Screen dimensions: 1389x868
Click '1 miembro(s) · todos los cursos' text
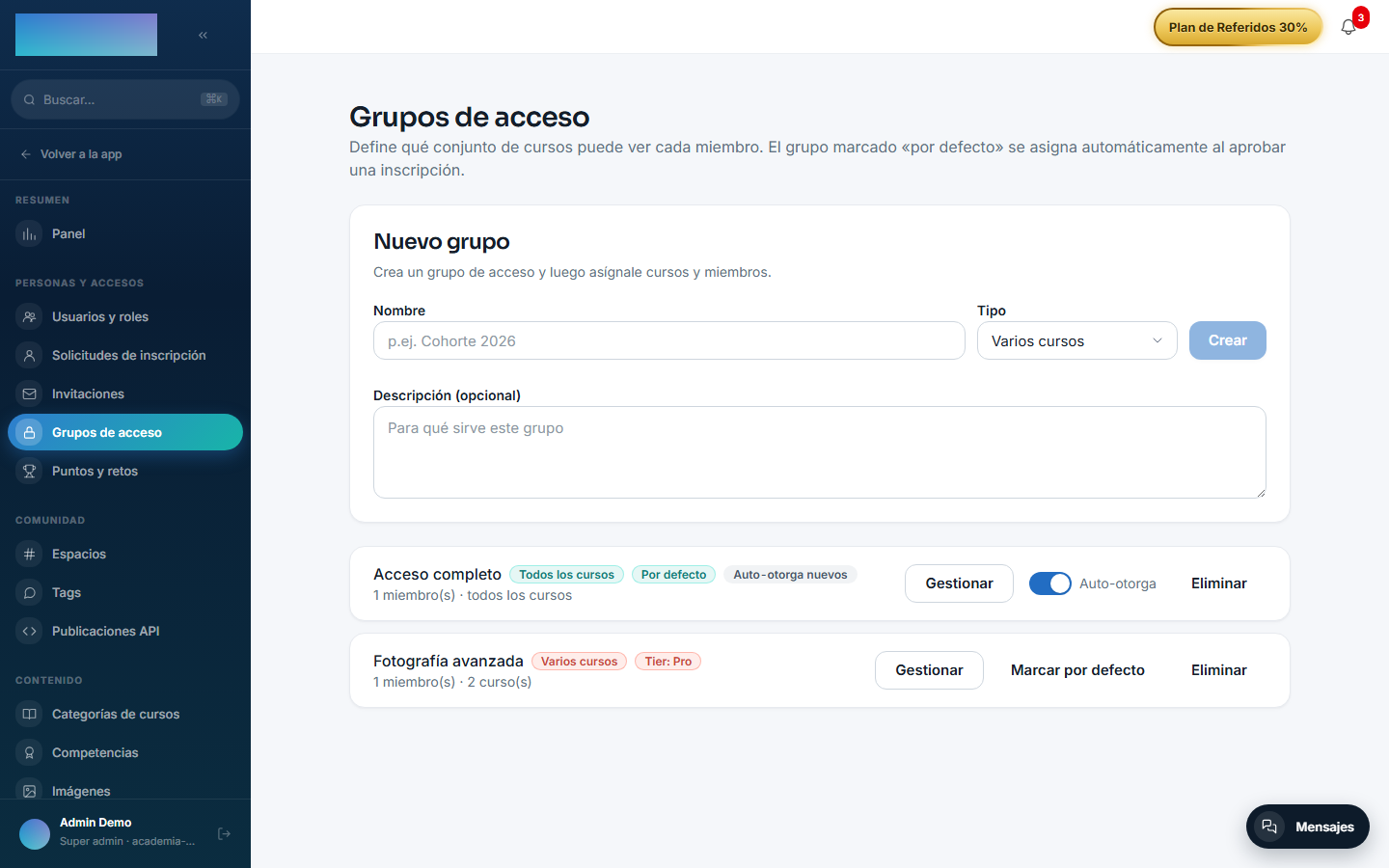tap(473, 595)
